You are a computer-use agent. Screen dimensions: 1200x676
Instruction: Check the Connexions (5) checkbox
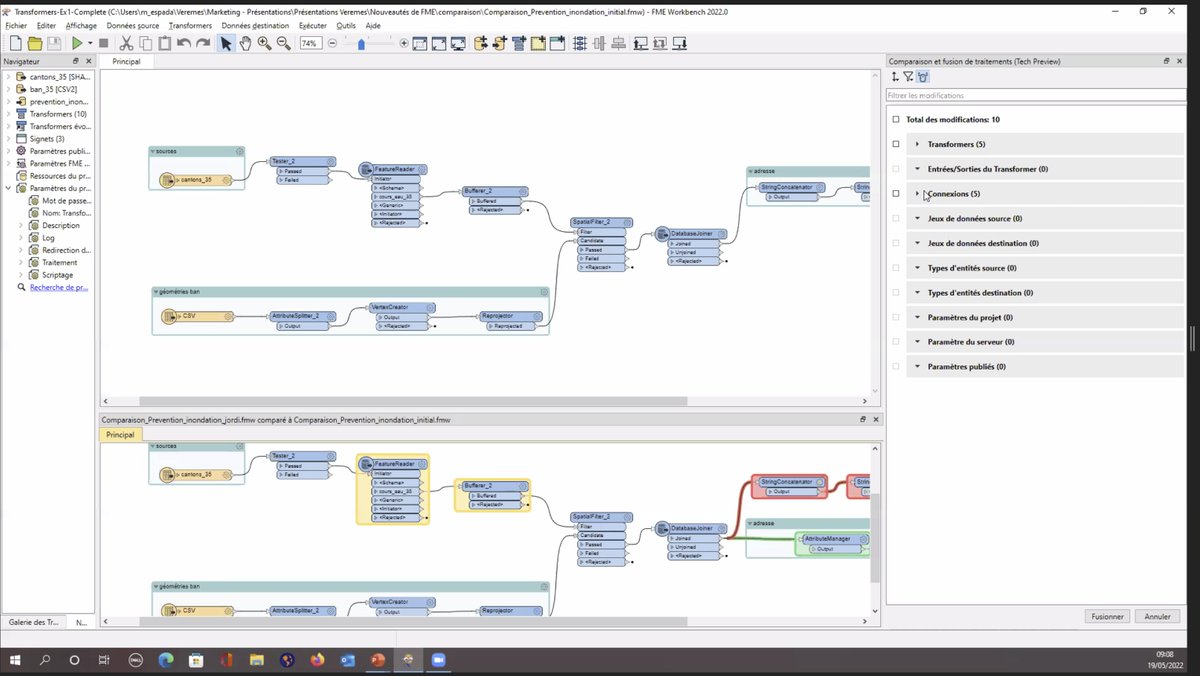(895, 193)
